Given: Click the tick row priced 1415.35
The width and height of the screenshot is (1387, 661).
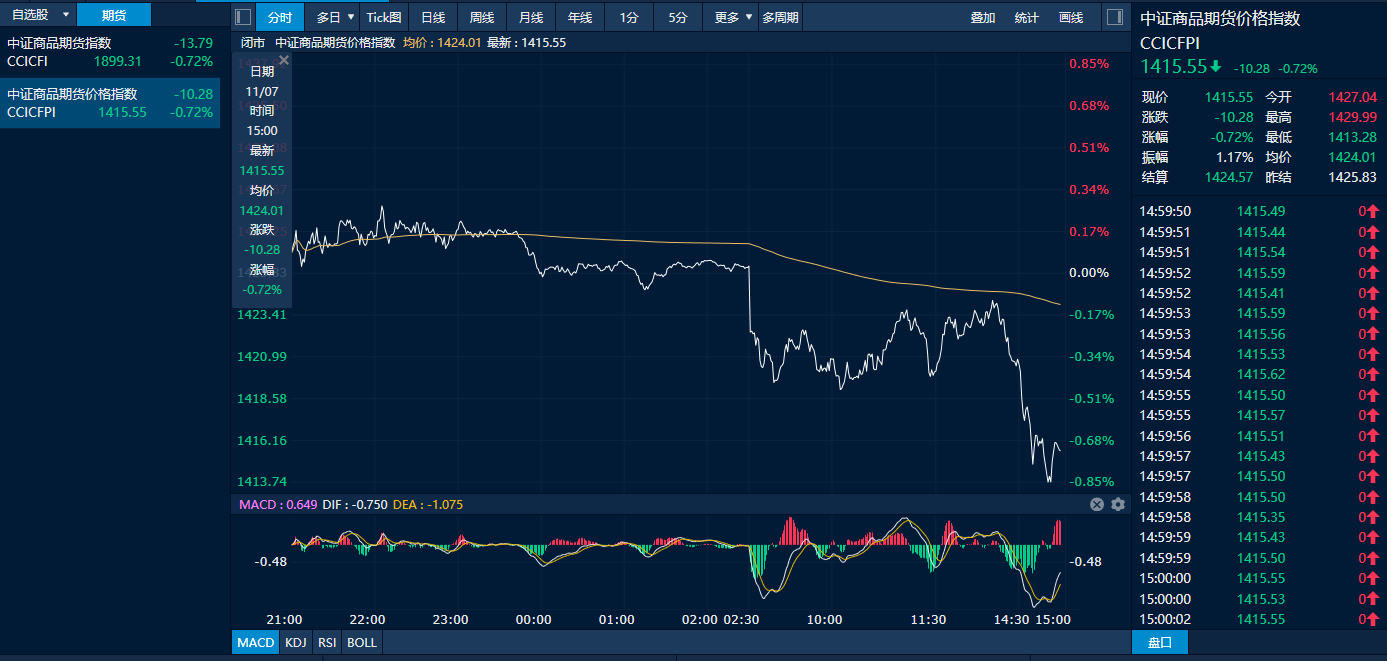Looking at the screenshot, I should pos(1260,517).
